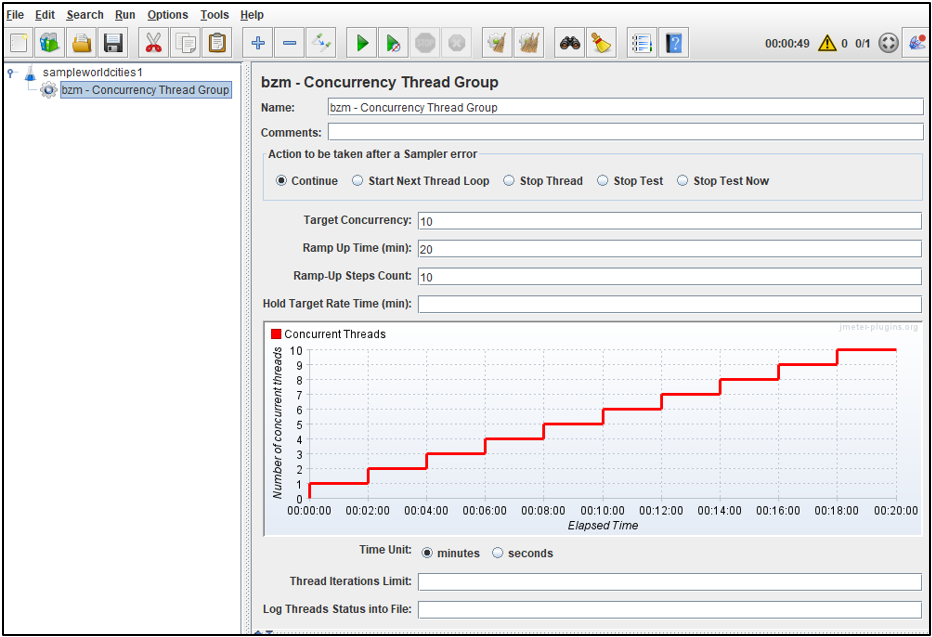This screenshot has height=637, width=932.
Task: Click the Hold Target Rate Time field
Action: pos(670,304)
